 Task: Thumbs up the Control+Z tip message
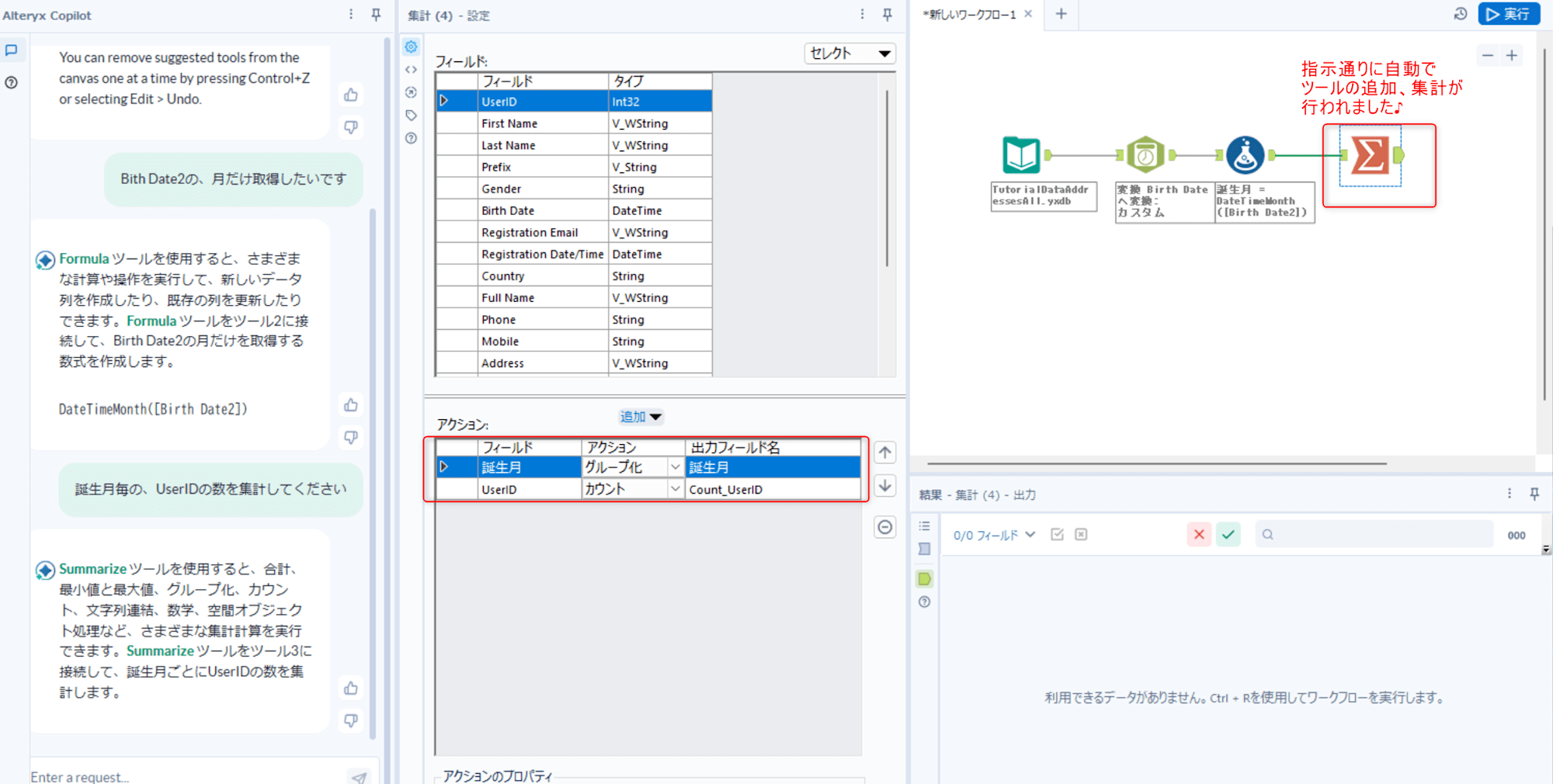click(x=351, y=95)
